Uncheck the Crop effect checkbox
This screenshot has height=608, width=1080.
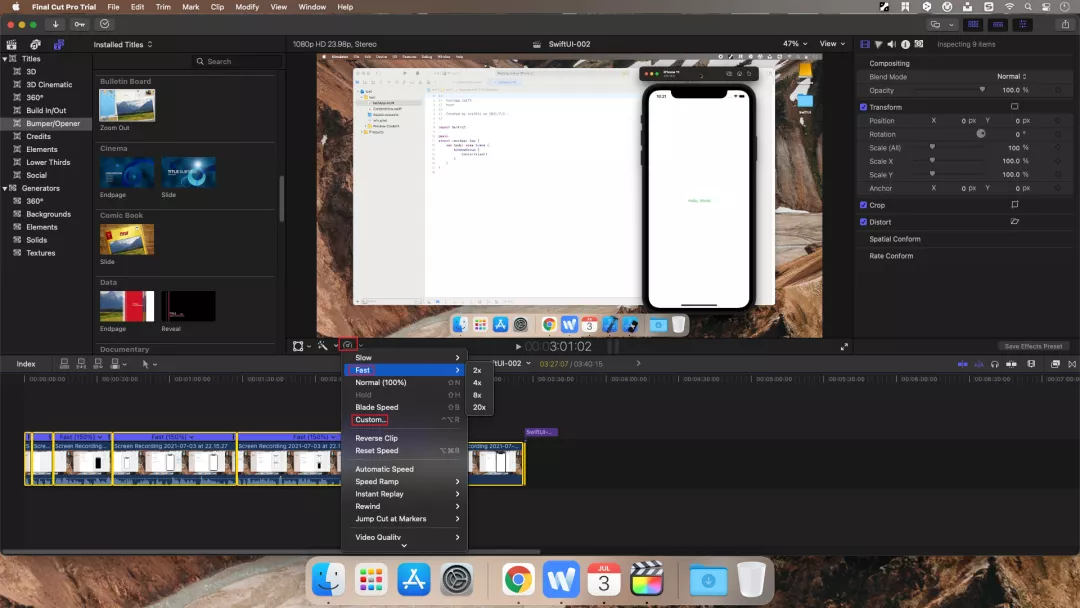click(864, 205)
